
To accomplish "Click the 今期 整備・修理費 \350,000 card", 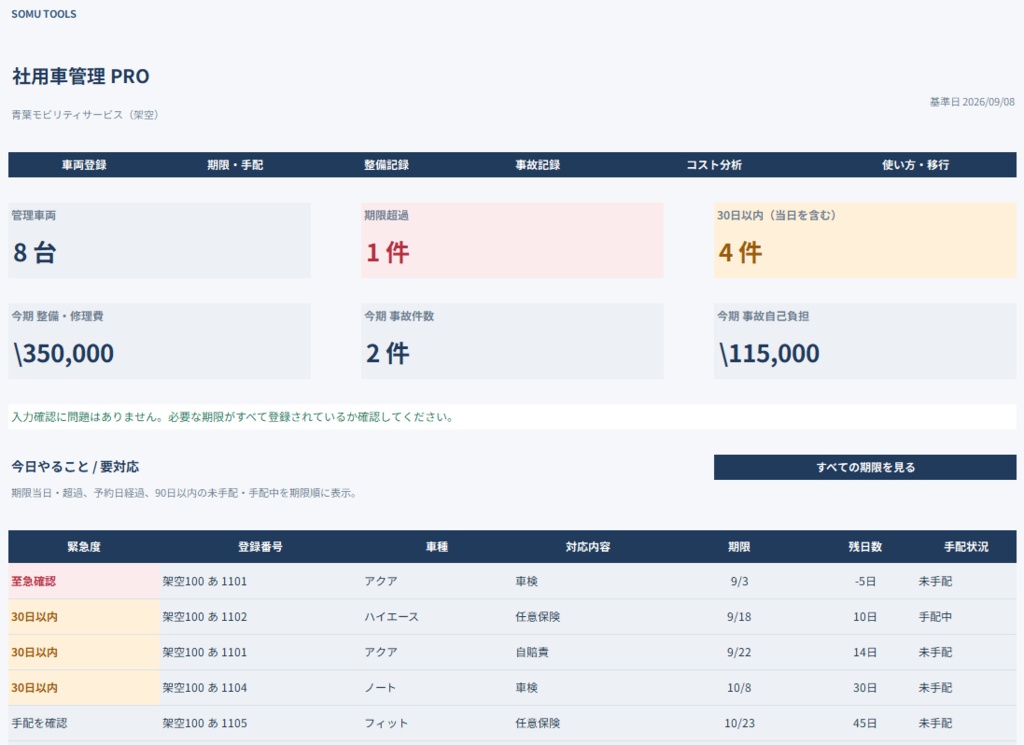I will click(x=159, y=341).
